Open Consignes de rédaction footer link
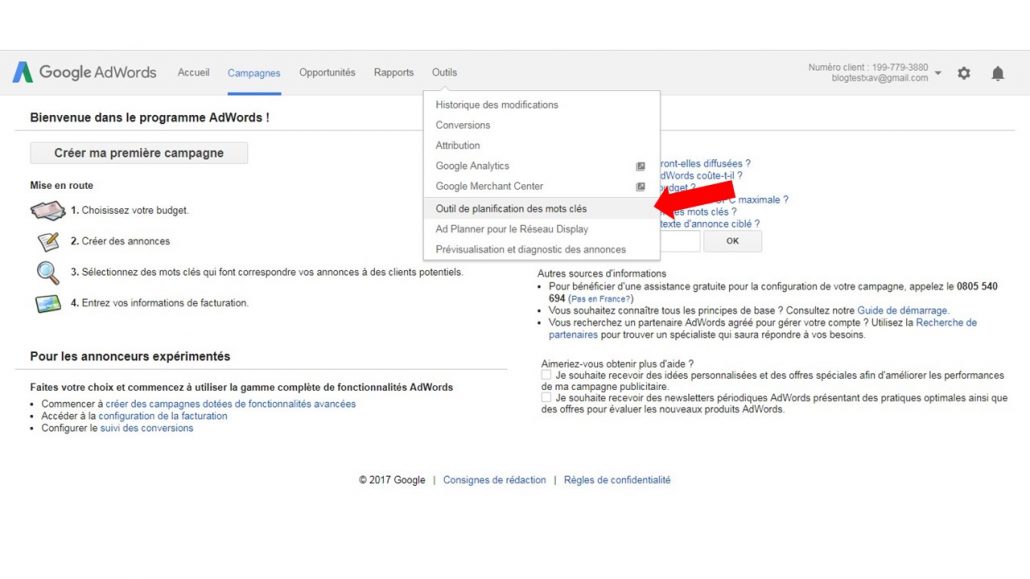 (494, 480)
